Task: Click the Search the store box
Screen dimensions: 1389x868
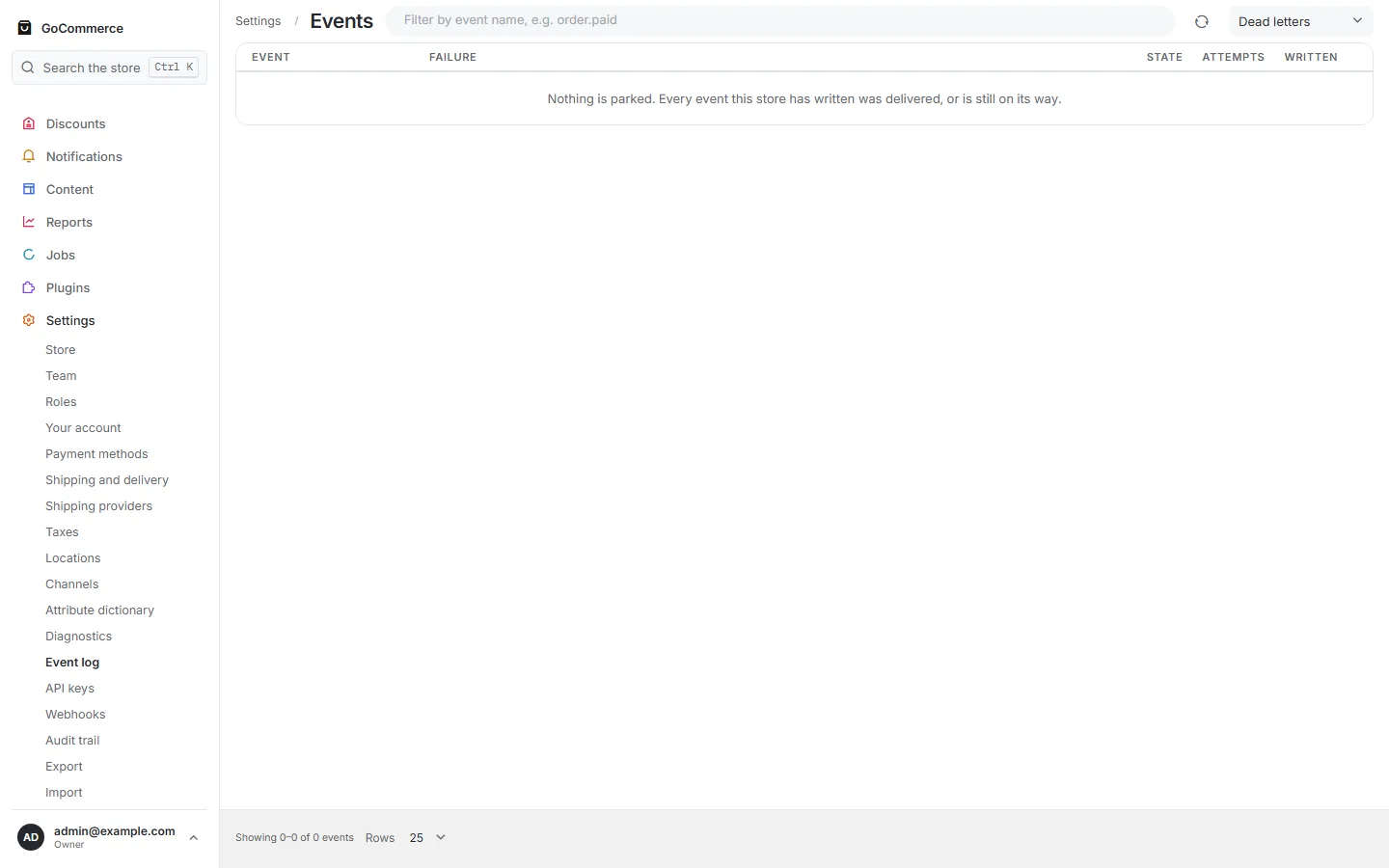Action: [x=109, y=68]
